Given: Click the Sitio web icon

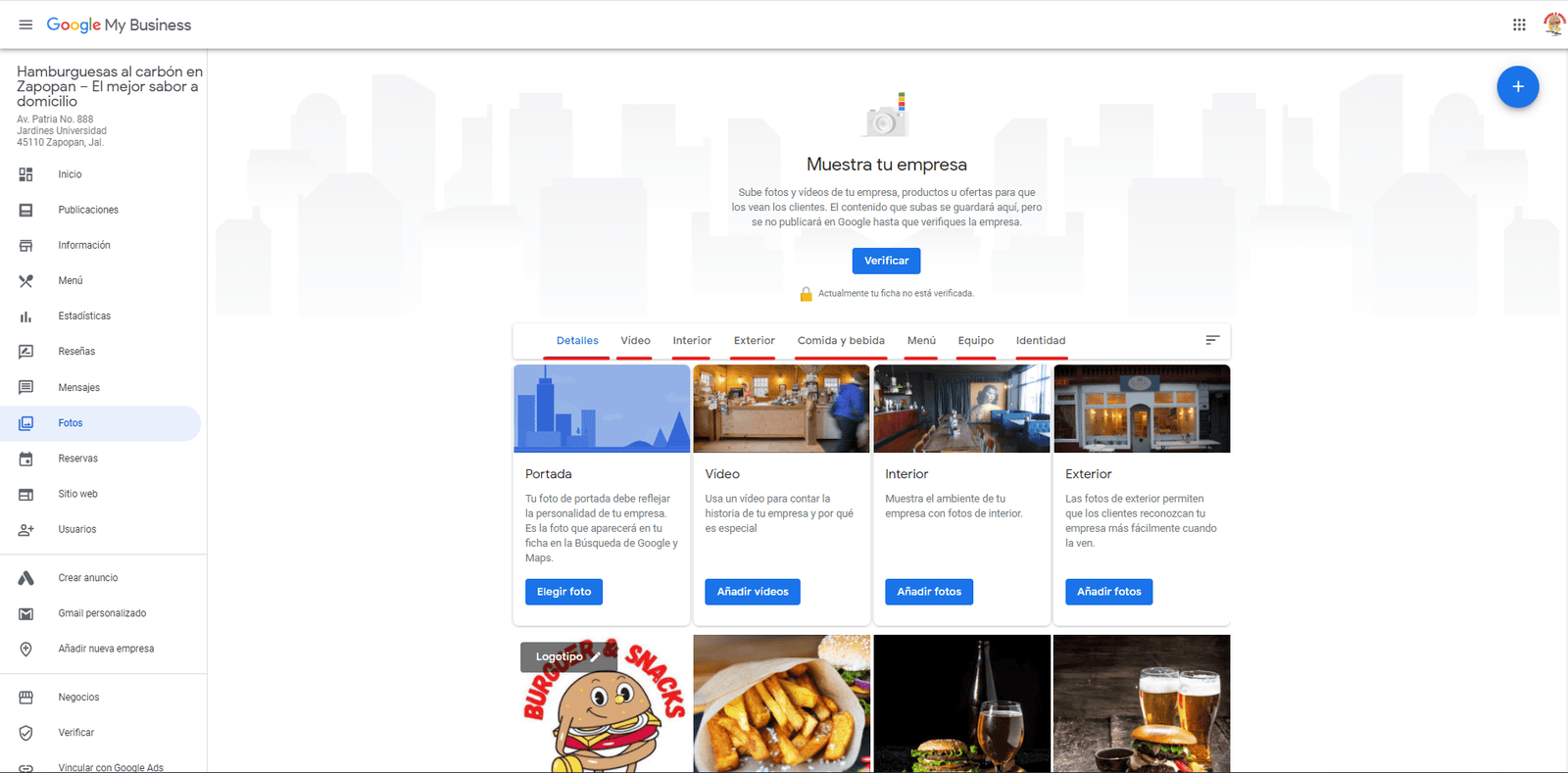Looking at the screenshot, I should [25, 494].
